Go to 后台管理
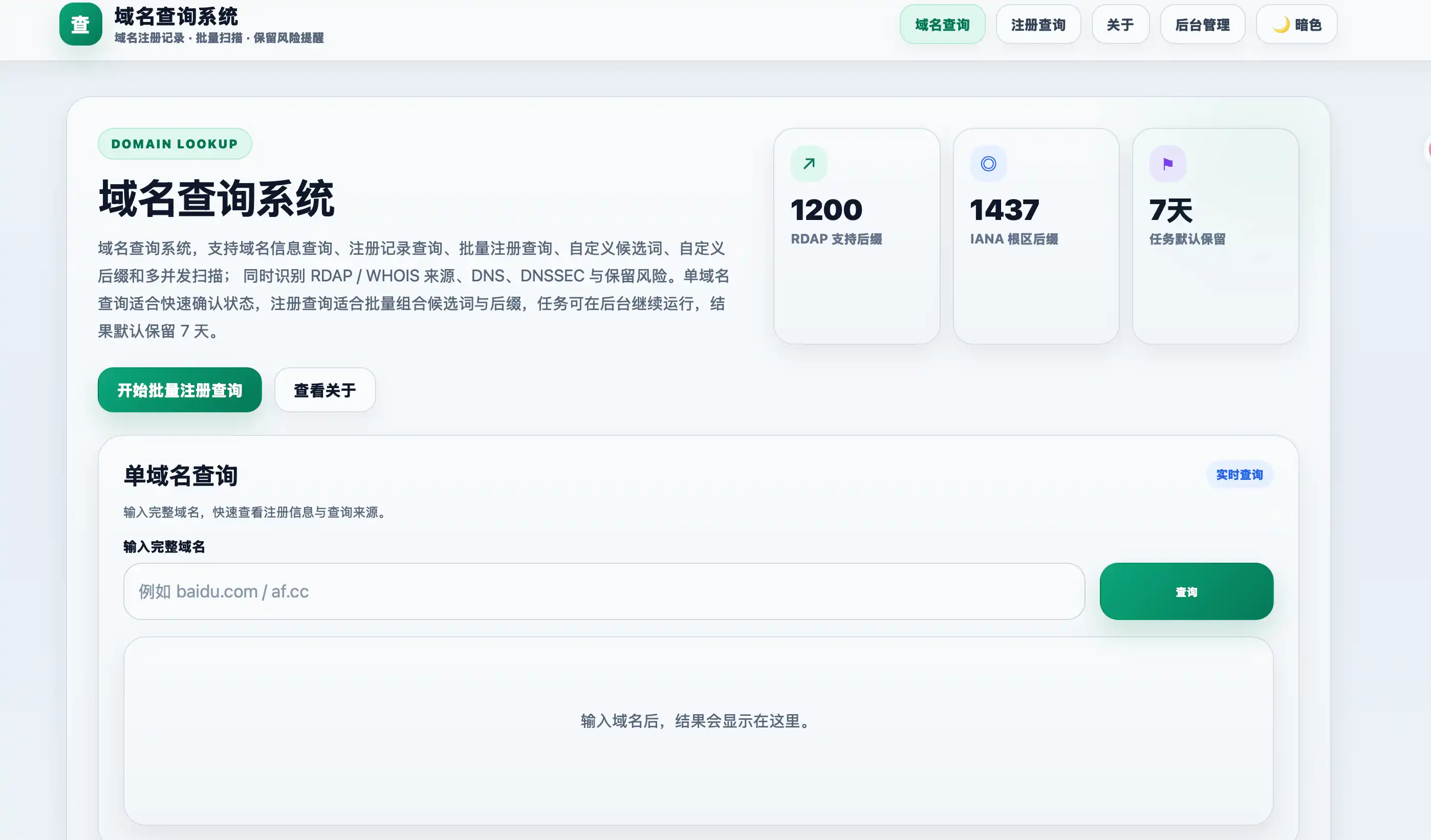1431x840 pixels. [1203, 25]
